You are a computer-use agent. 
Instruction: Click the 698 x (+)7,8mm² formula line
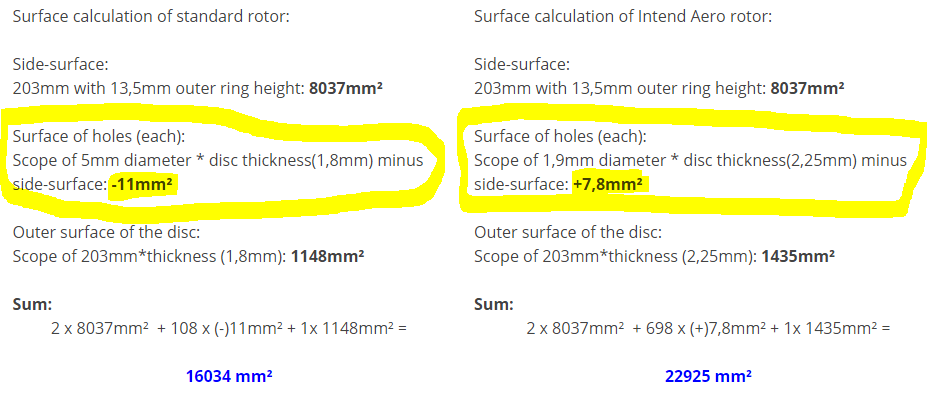(x=708, y=328)
